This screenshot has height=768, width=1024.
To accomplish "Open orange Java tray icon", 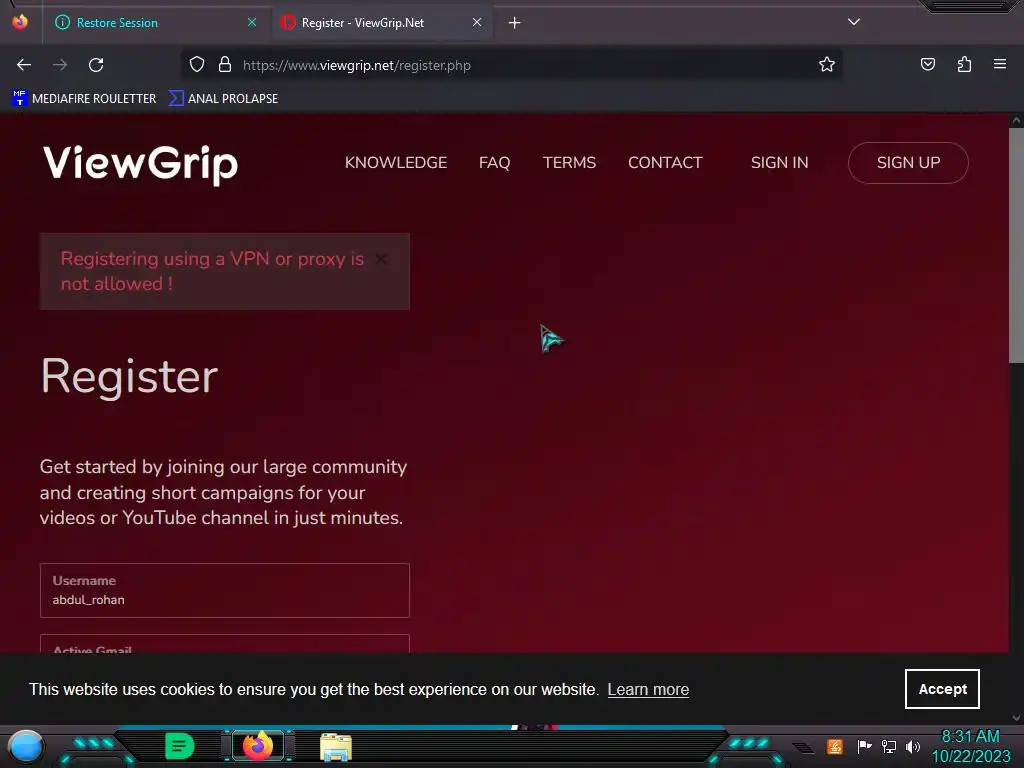I will [x=835, y=746].
